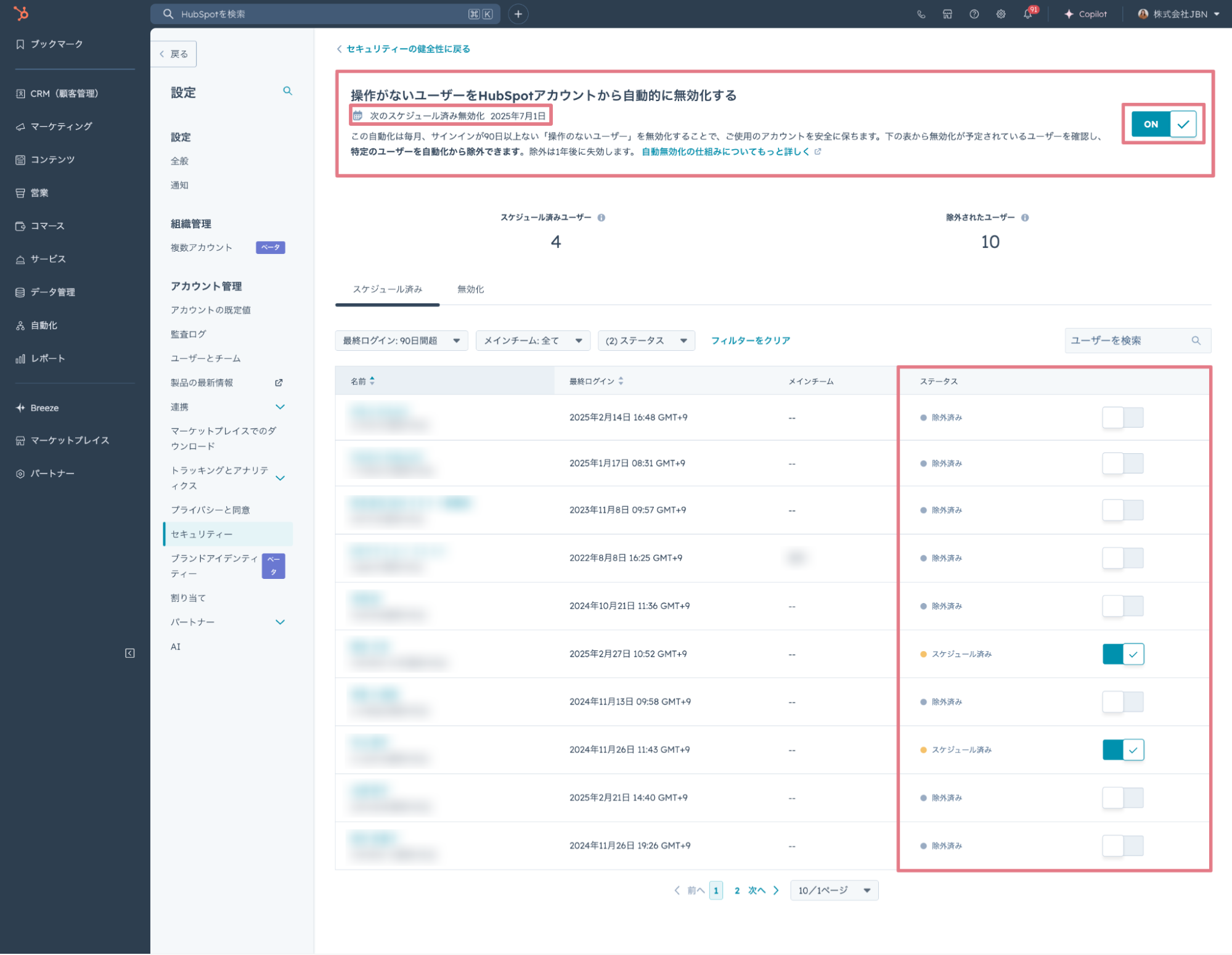Open the settings gear icon
1232x955 pixels.
pyautogui.click(x=1001, y=14)
